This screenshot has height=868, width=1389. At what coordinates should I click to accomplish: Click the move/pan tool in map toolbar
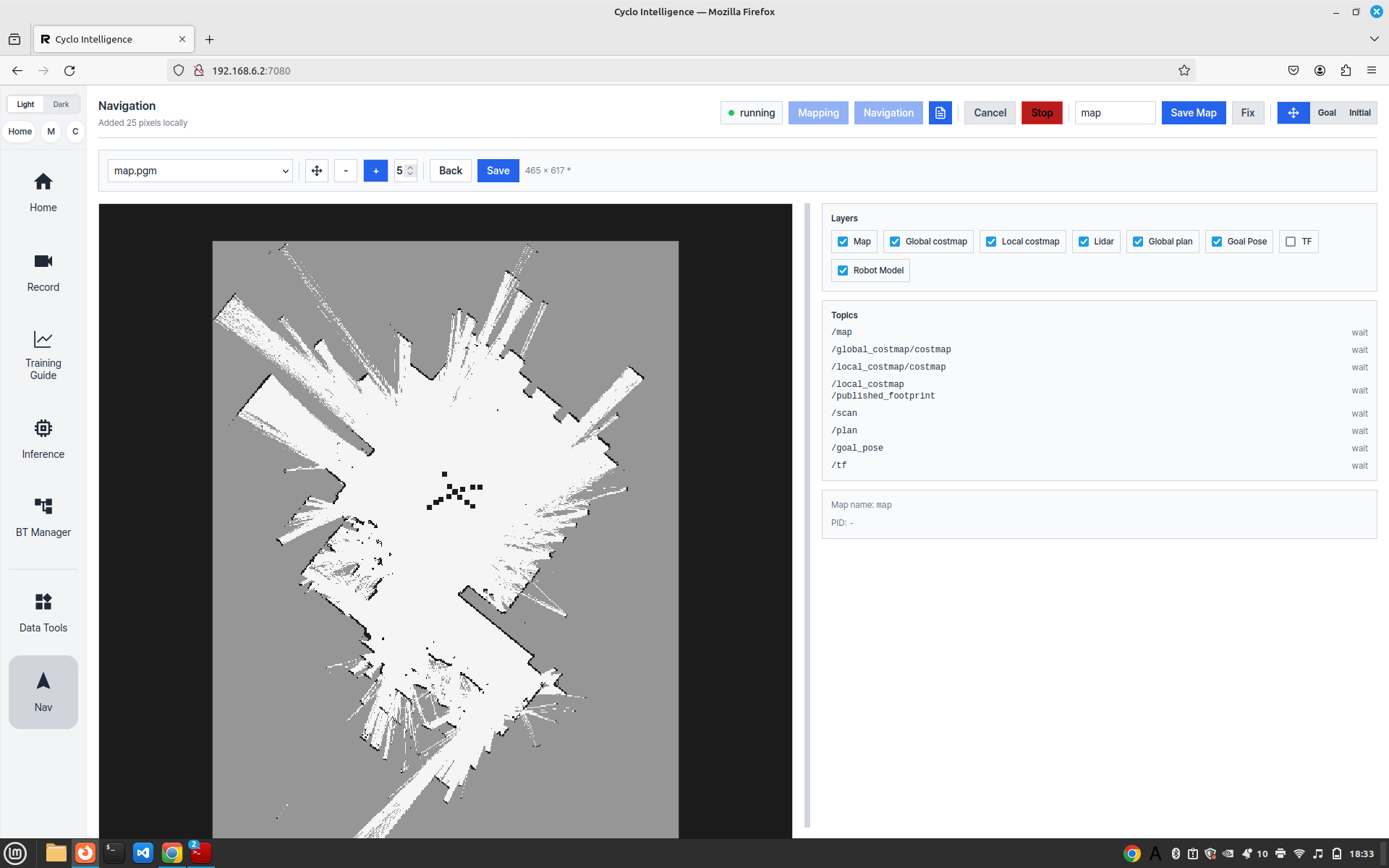317,171
